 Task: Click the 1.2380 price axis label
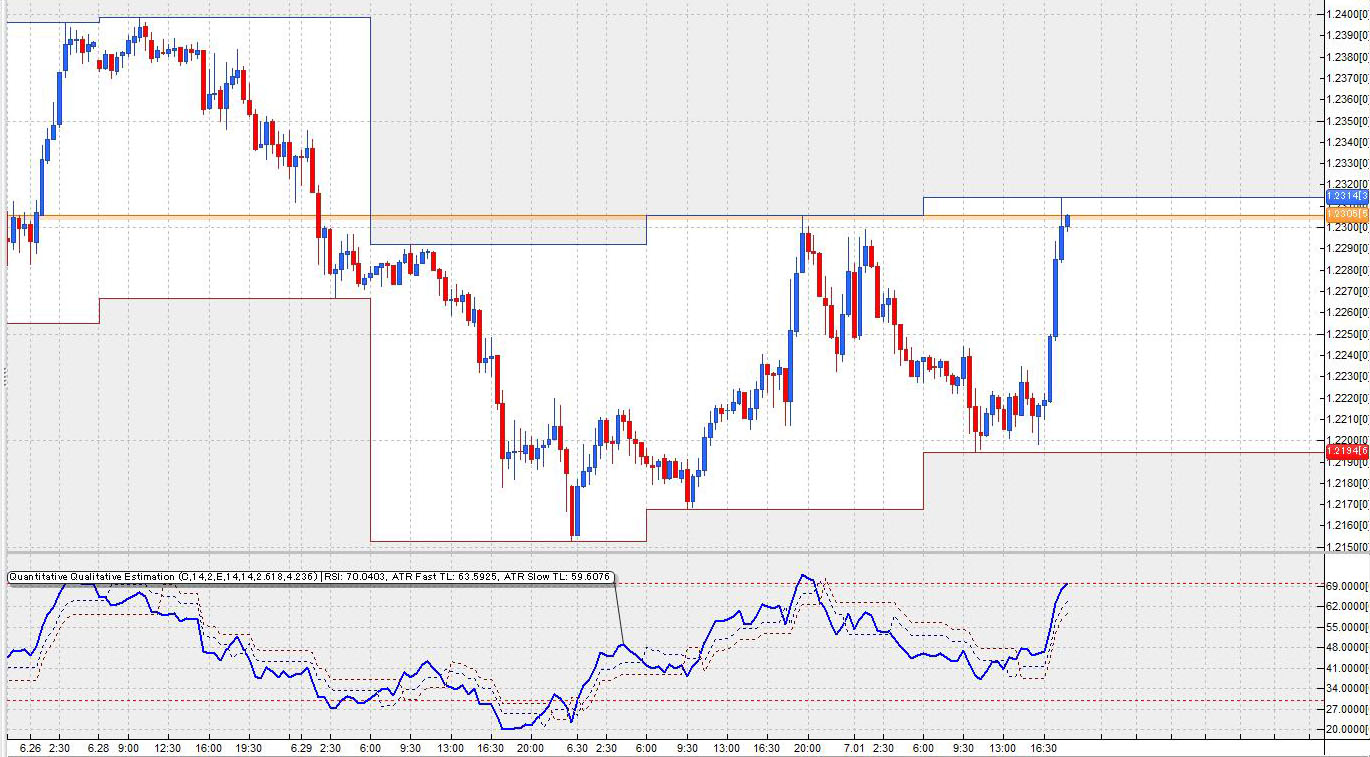tap(1349, 56)
